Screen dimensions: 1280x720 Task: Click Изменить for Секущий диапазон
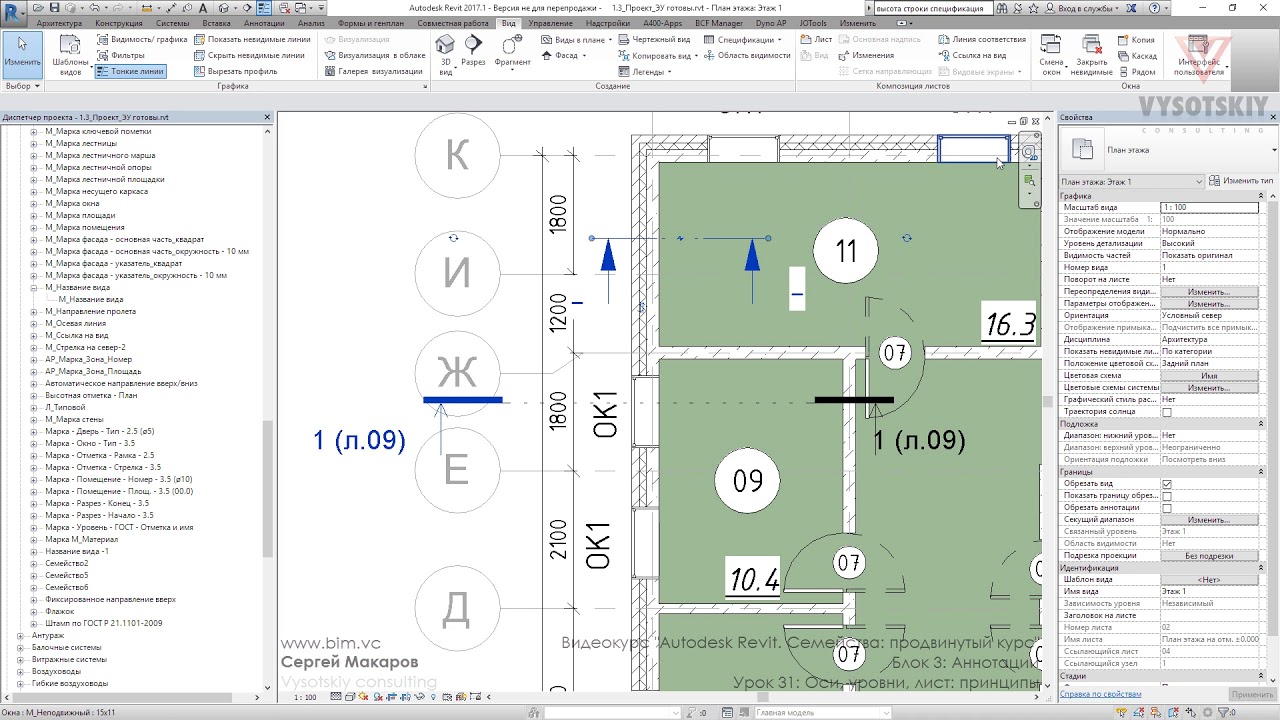click(x=1209, y=520)
